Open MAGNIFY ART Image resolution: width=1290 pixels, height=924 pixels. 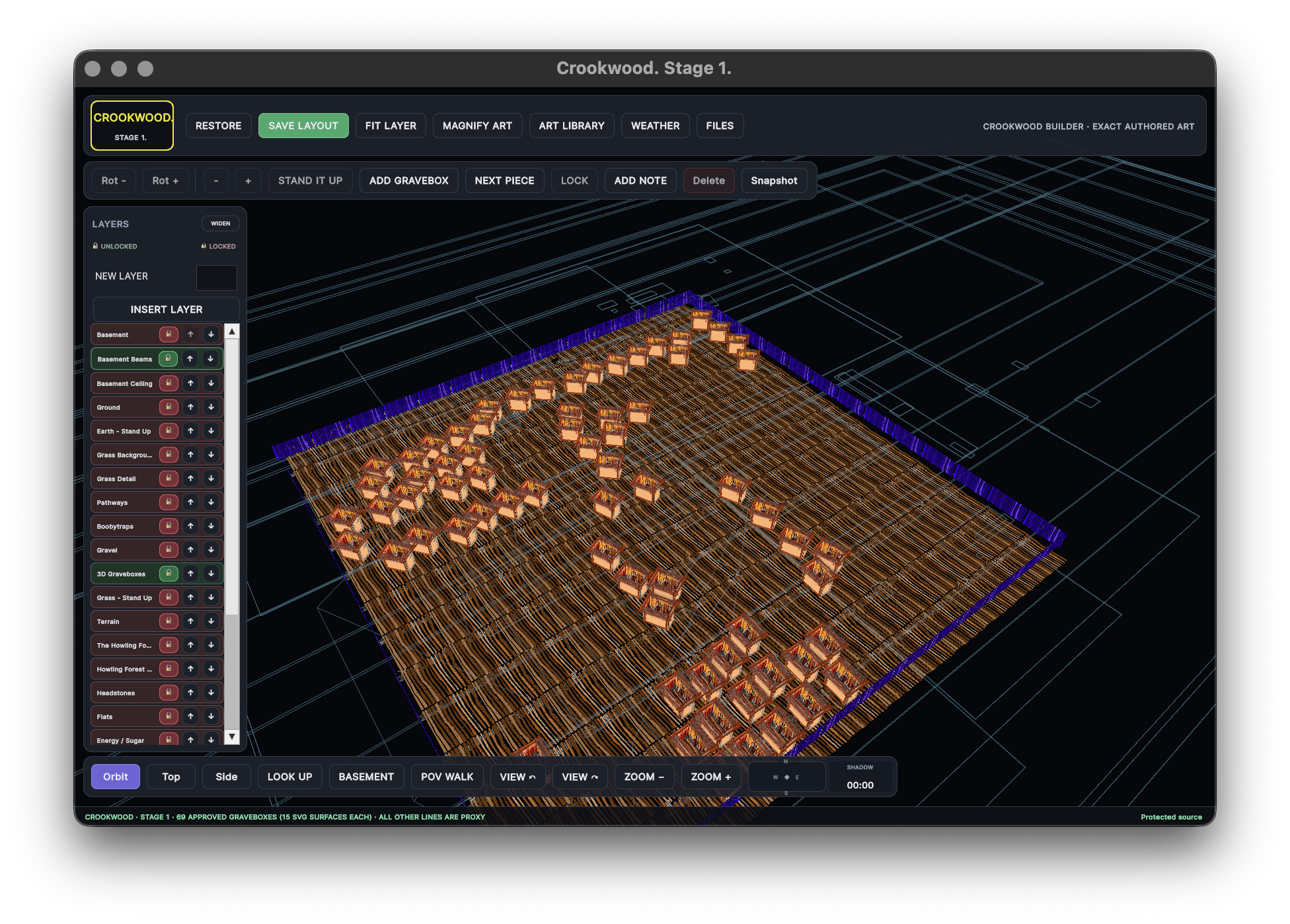[x=478, y=126]
